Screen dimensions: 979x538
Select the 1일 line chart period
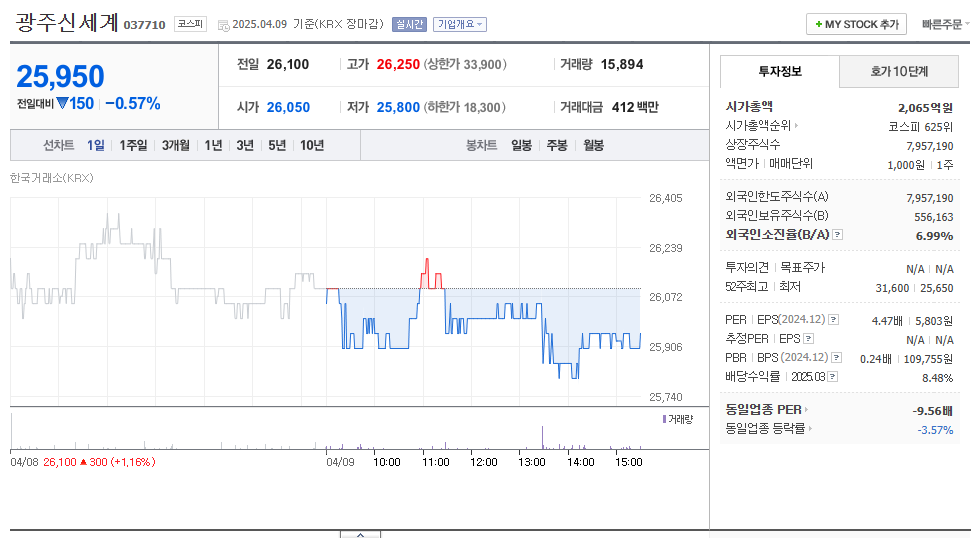click(x=96, y=145)
